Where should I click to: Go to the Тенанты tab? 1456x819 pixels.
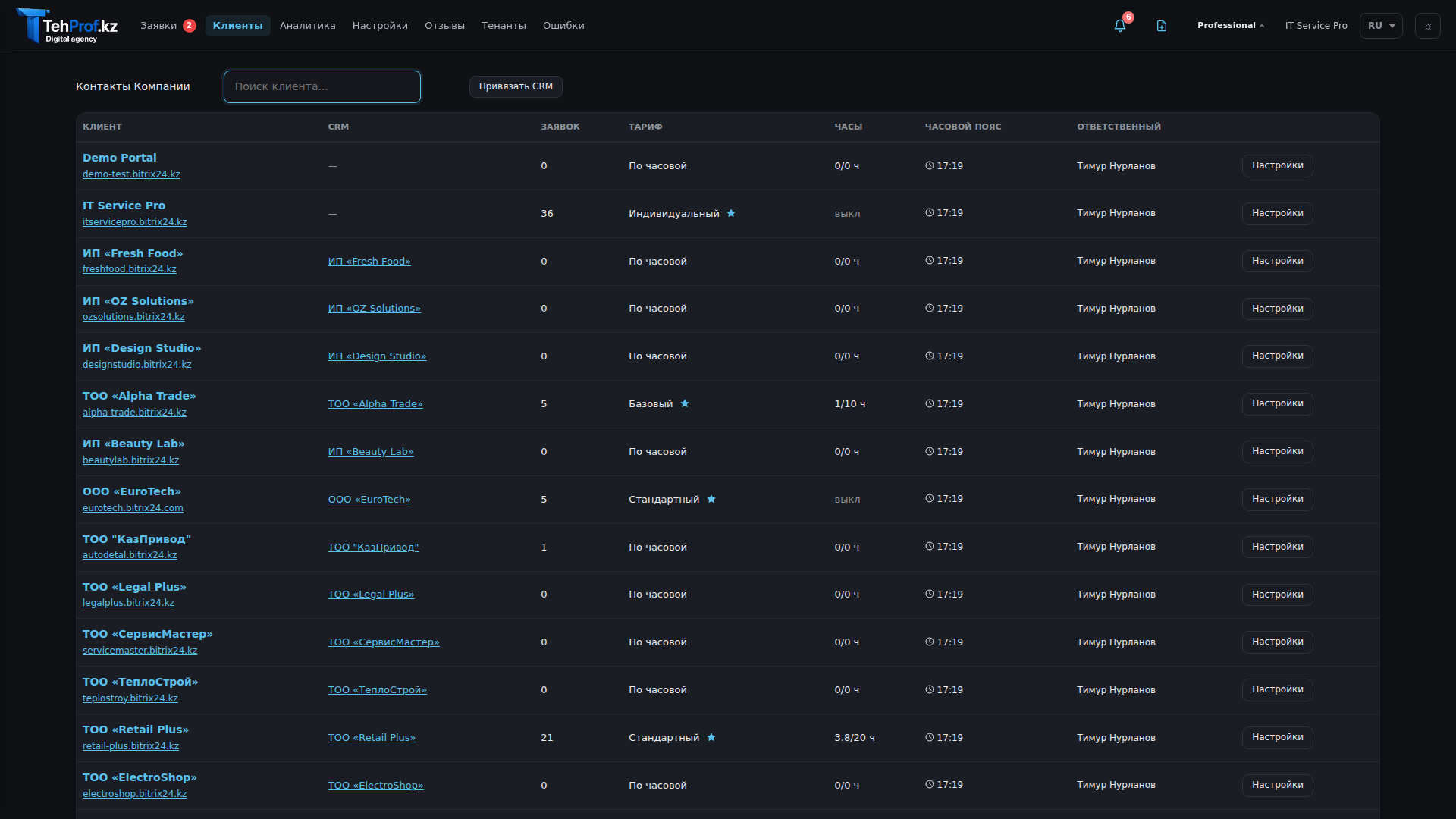[x=504, y=26]
